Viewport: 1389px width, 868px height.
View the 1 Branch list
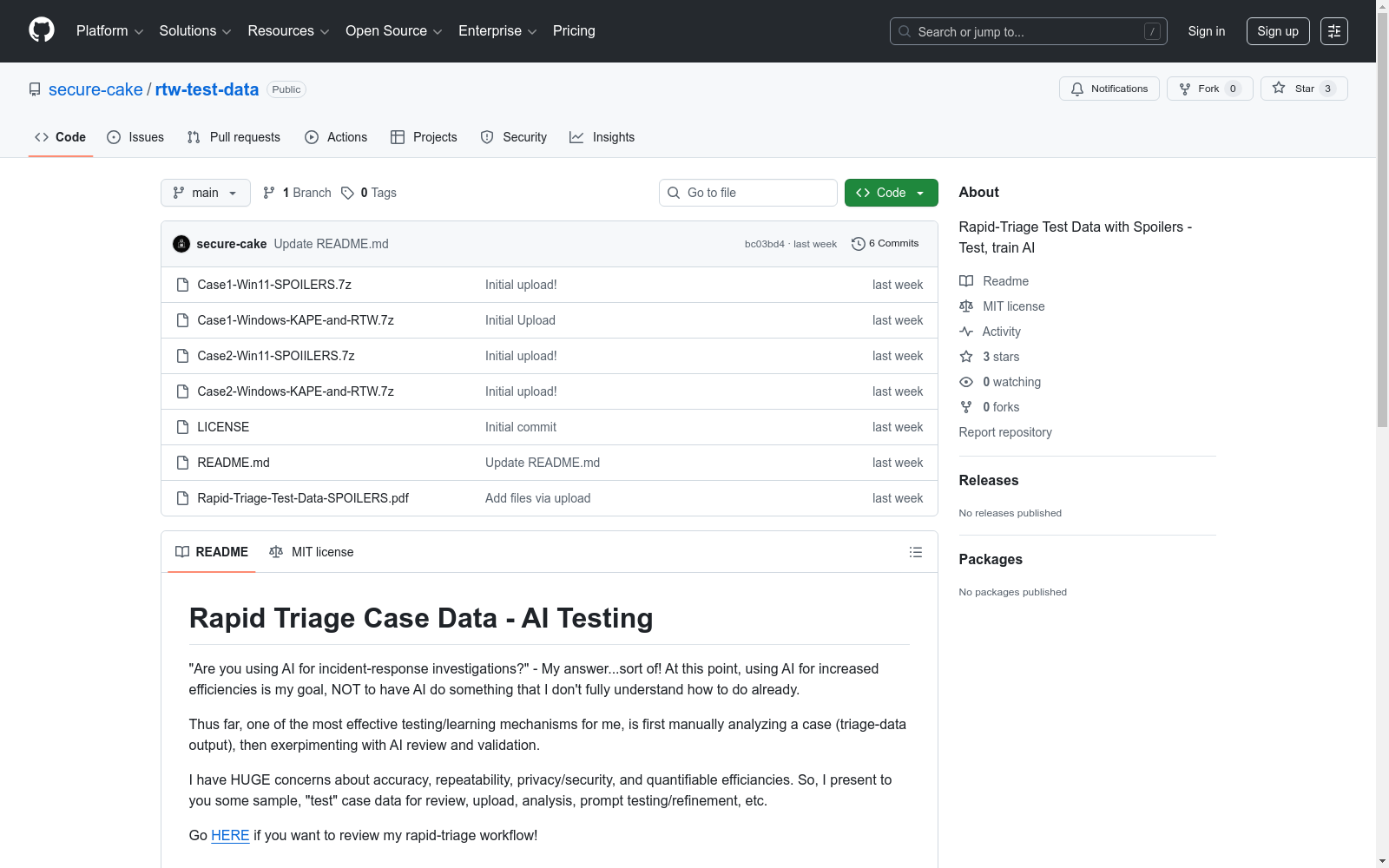pyautogui.click(x=297, y=193)
